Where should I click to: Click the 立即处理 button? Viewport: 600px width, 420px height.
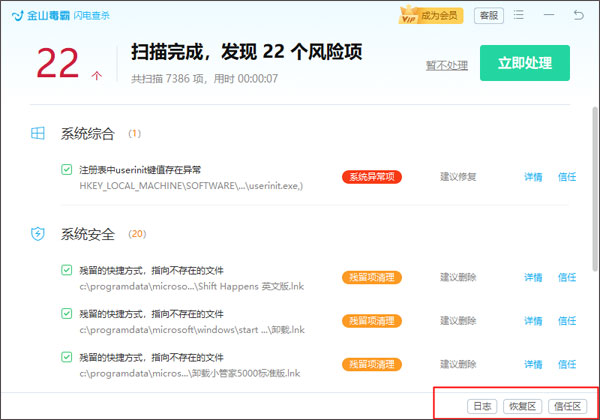pyautogui.click(x=525, y=63)
